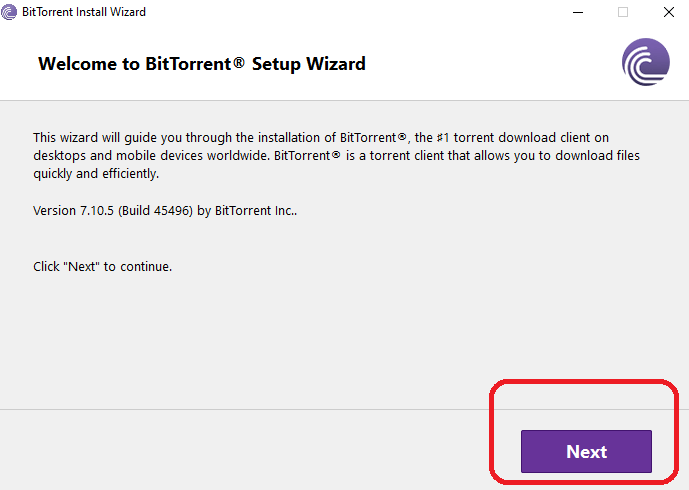This screenshot has width=689, height=490.
Task: Click the blank gray area below the instructions
Action: [x=300, y=340]
